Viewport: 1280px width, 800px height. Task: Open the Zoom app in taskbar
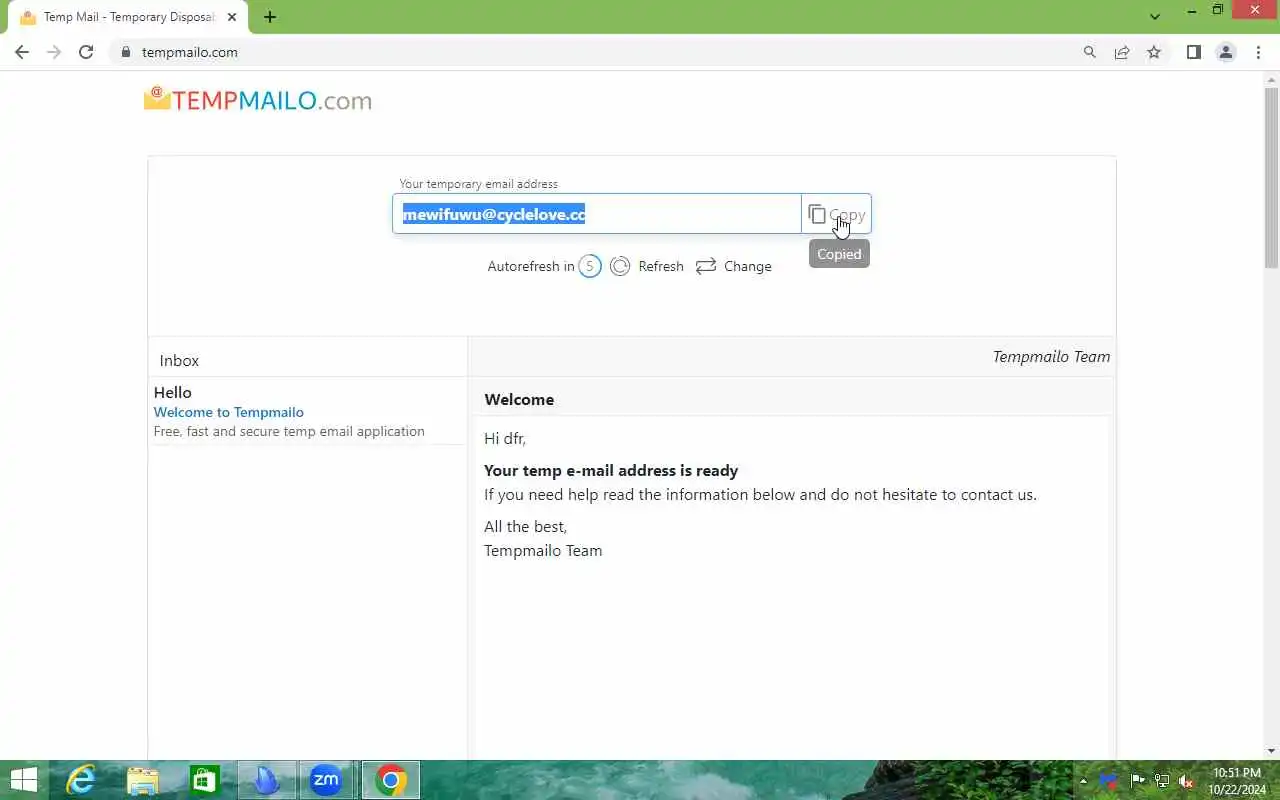(x=326, y=780)
